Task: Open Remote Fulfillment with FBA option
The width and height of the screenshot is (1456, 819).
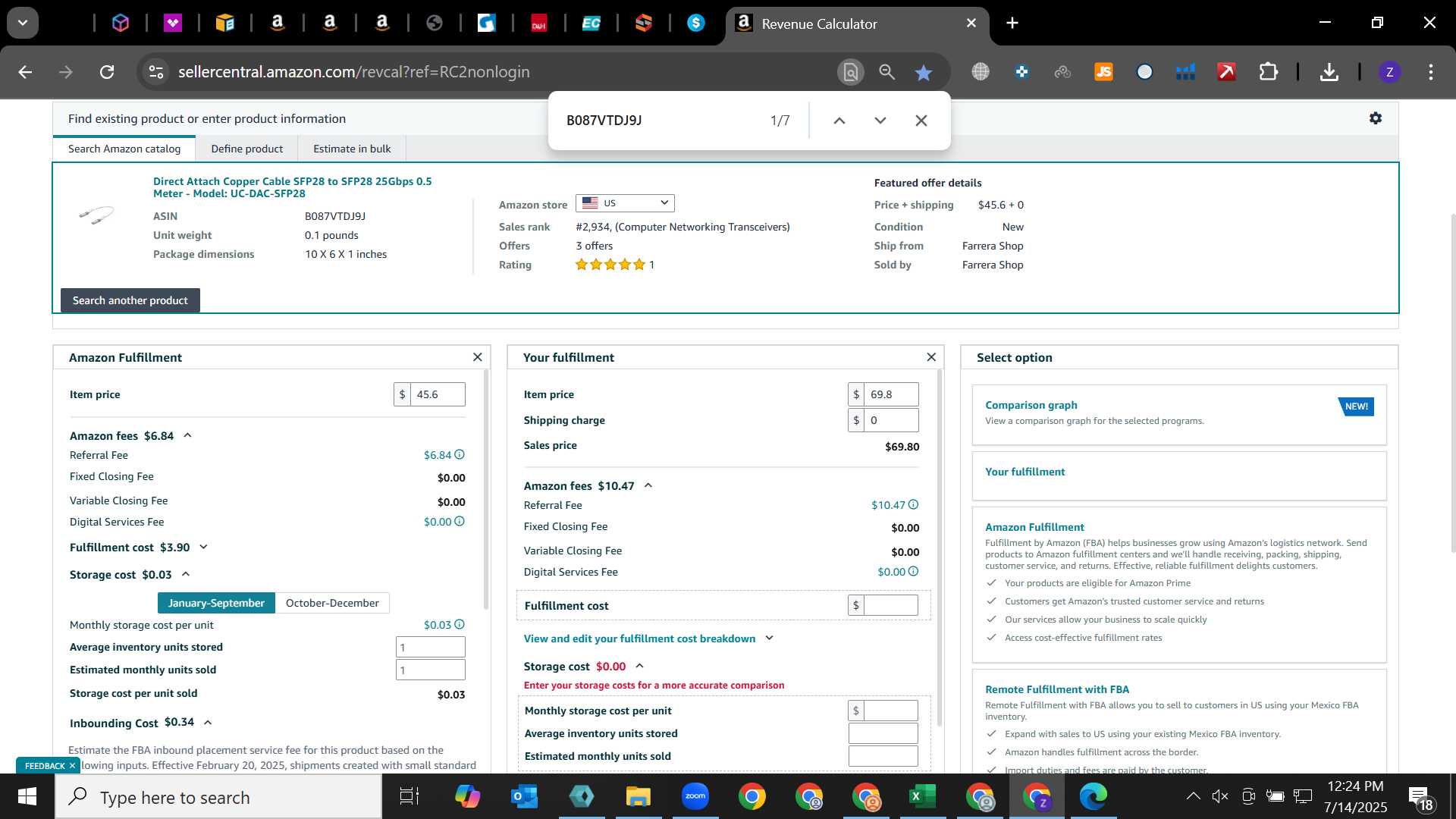Action: (x=1057, y=689)
